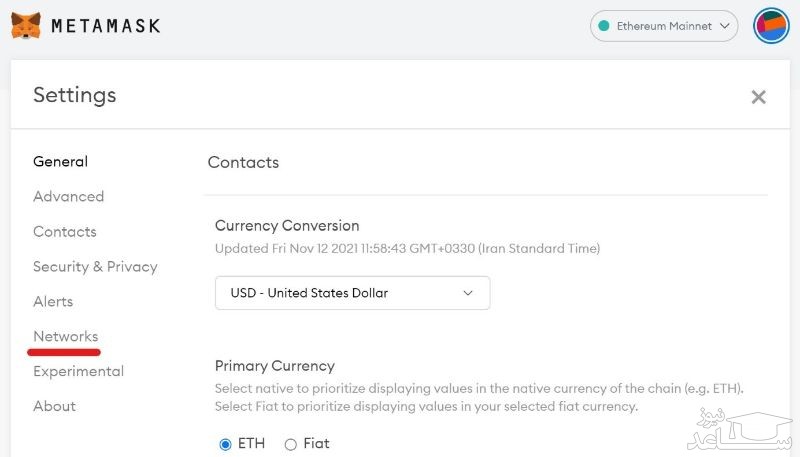
Task: Click the Settings page title
Action: pyautogui.click(x=75, y=95)
